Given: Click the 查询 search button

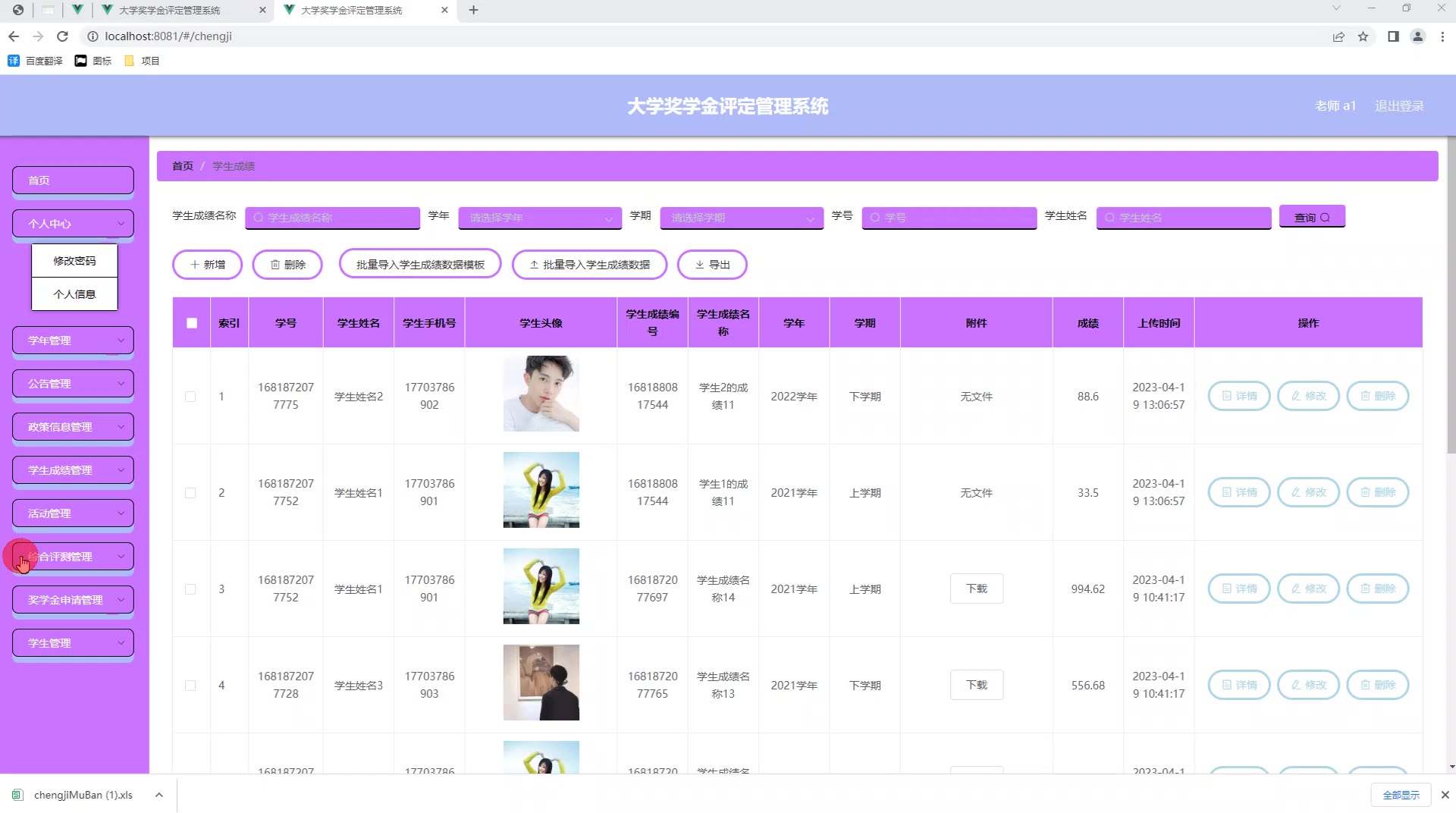Looking at the screenshot, I should (x=1311, y=217).
